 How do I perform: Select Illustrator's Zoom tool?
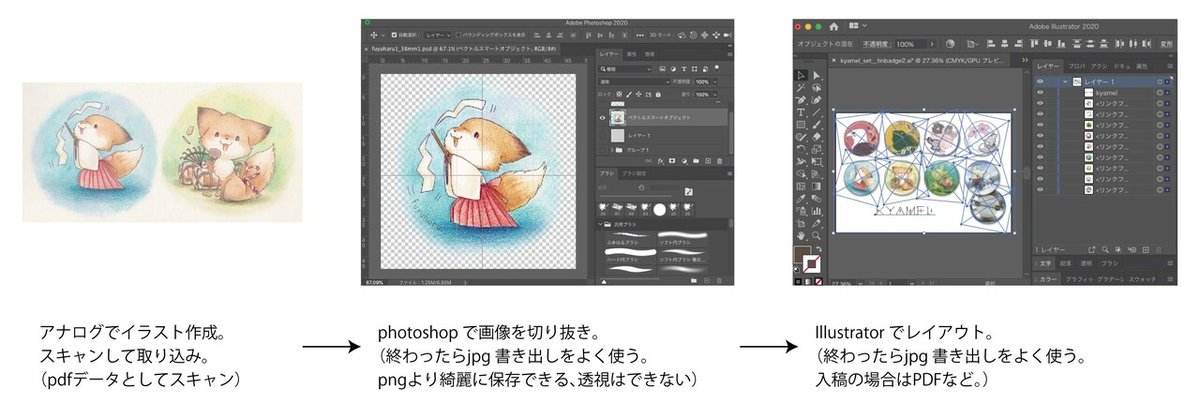tap(816, 235)
